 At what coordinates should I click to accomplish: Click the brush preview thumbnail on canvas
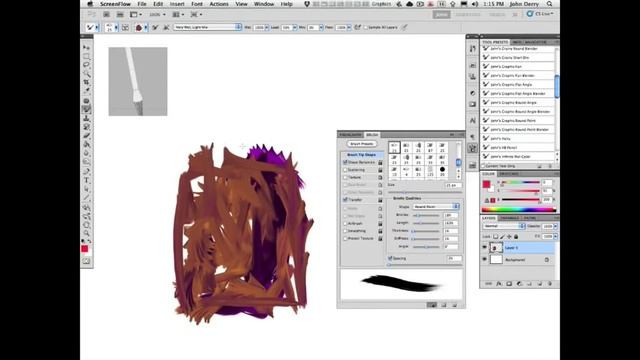pyautogui.click(x=138, y=82)
